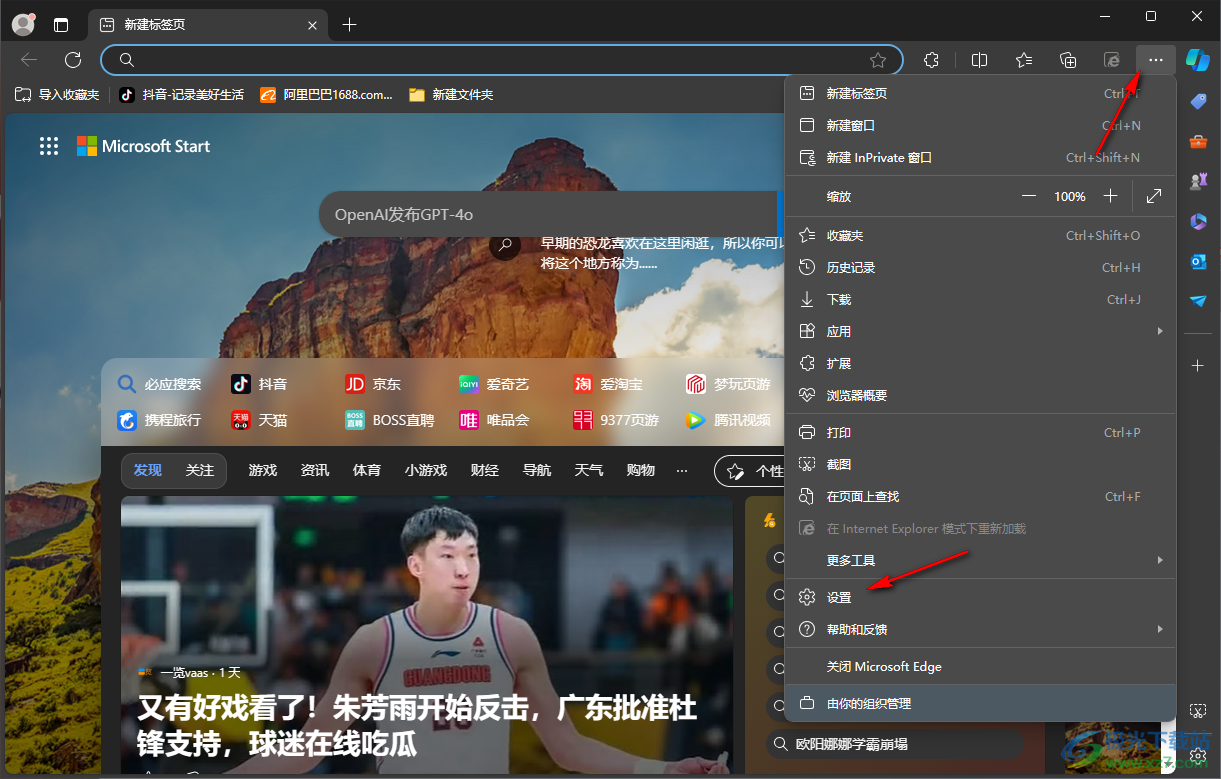Go back with the arrow button

tap(29, 60)
